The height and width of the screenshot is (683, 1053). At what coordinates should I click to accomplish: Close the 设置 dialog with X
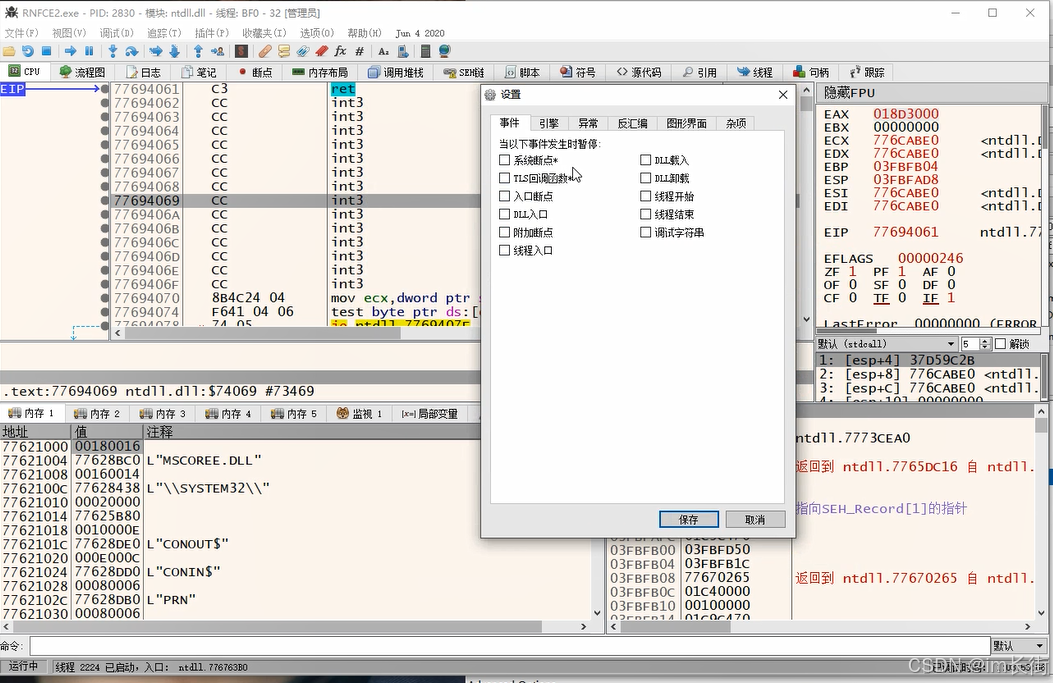click(783, 95)
